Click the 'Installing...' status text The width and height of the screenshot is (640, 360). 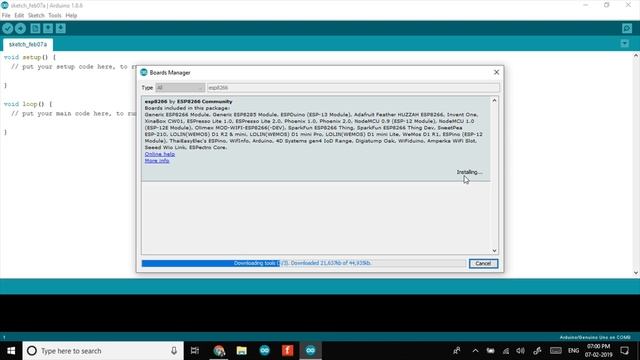click(469, 172)
